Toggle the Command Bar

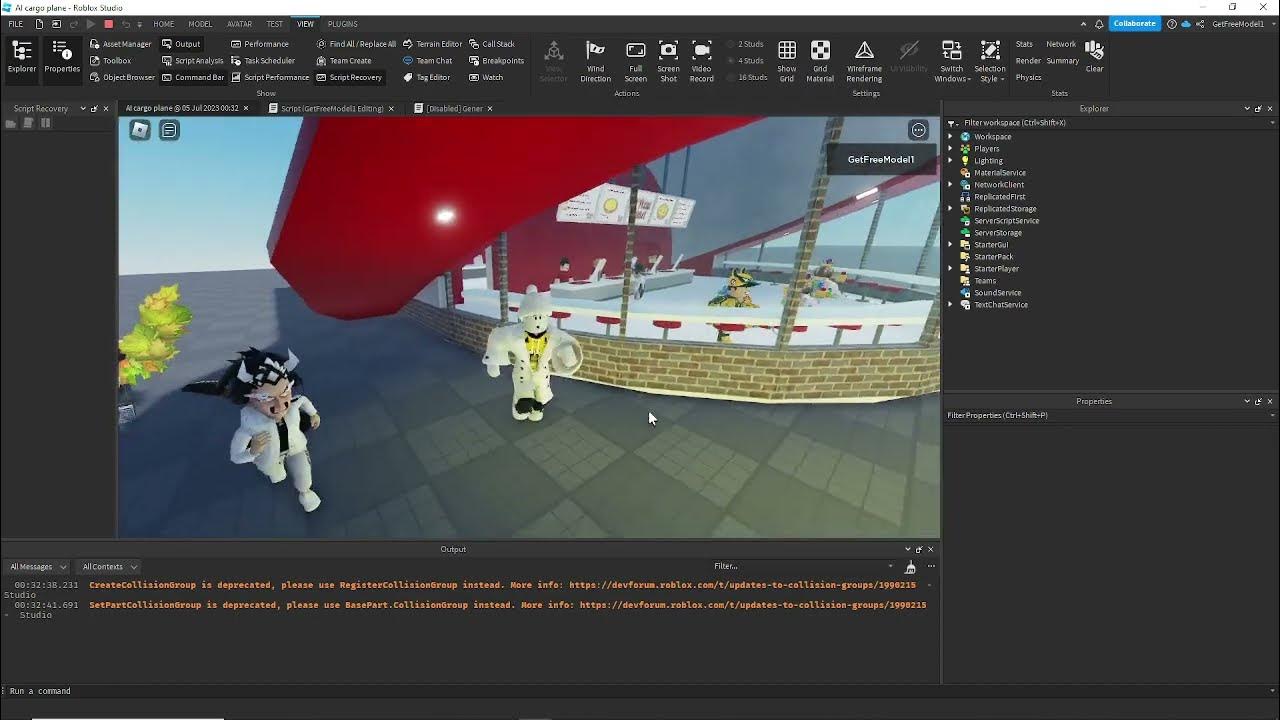click(193, 77)
